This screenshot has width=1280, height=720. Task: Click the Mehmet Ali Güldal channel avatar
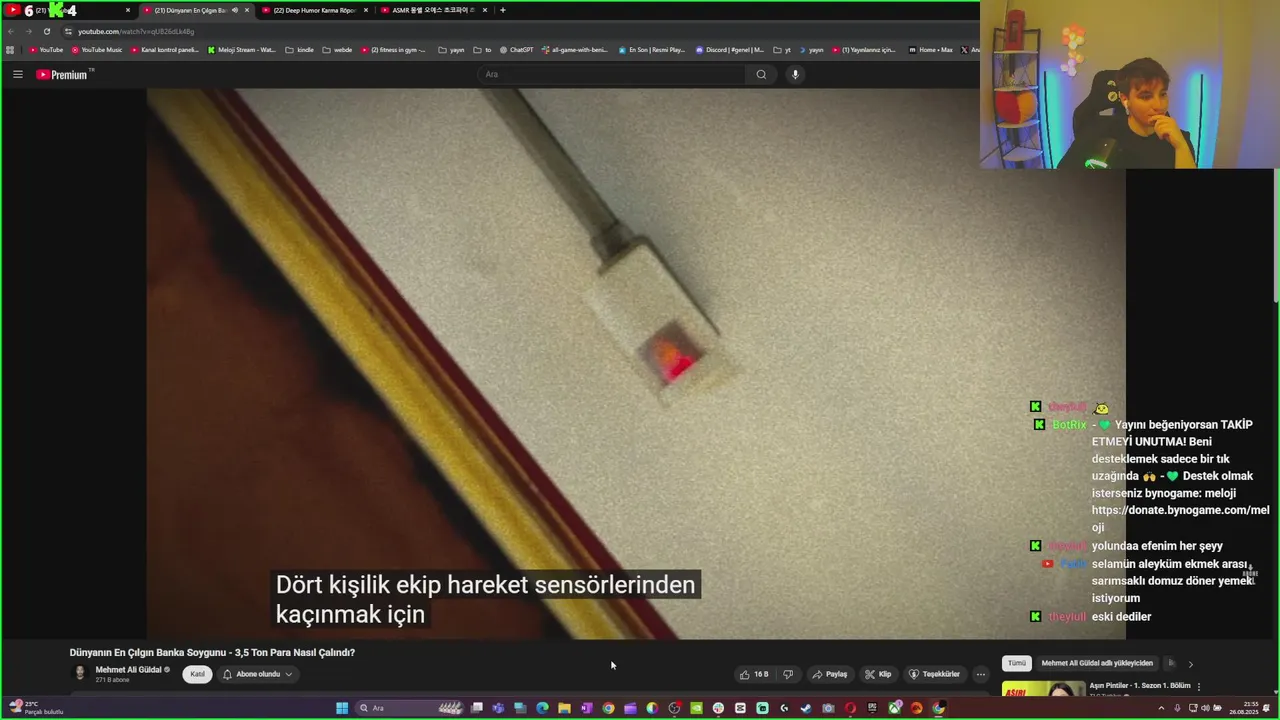point(79,674)
